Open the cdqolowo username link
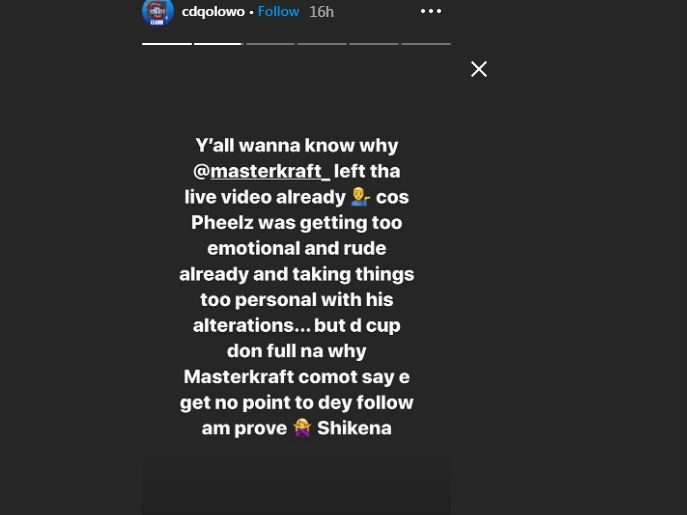 coord(213,12)
